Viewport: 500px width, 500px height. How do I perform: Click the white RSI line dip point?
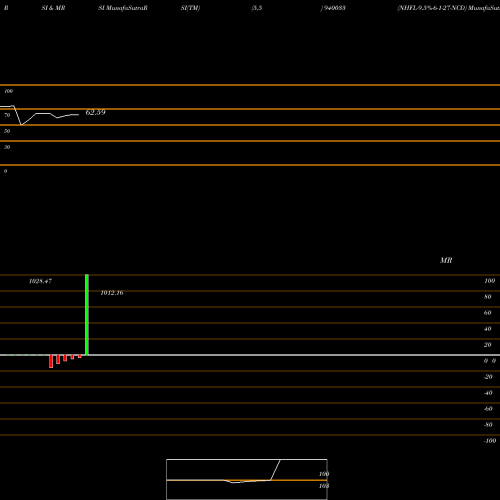(x=21, y=125)
